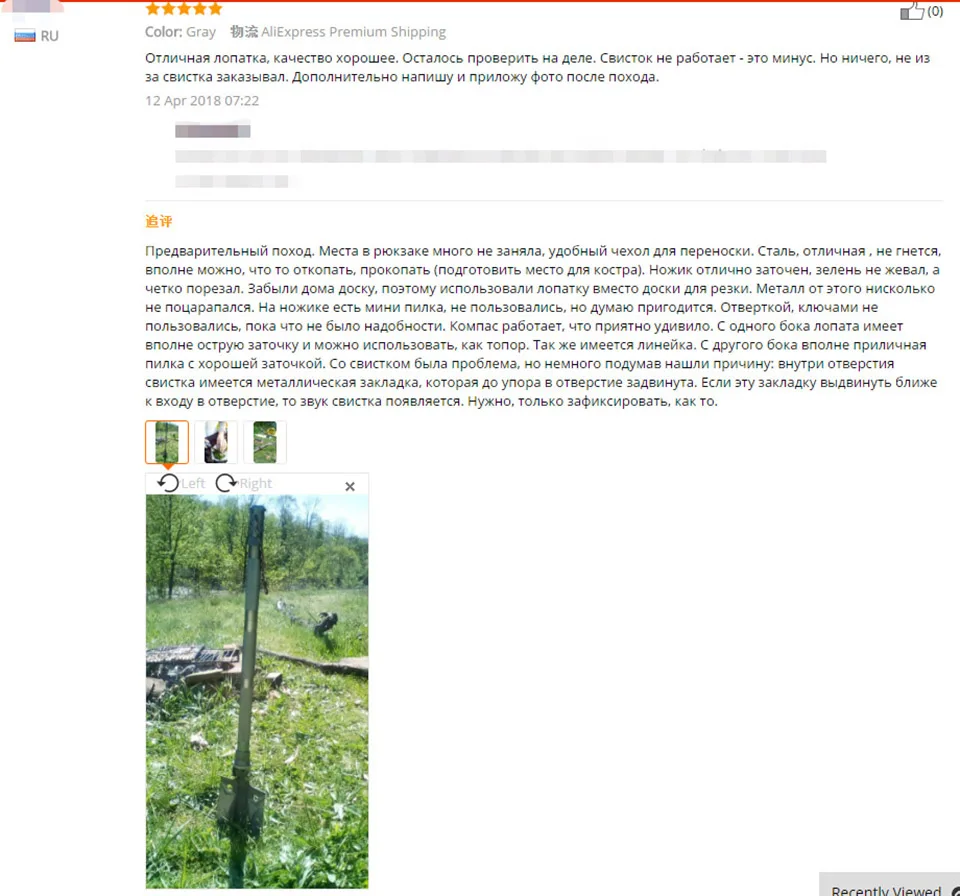The width and height of the screenshot is (960, 896).
Task: Rotate the photo right with the clockwise arrow
Action: pyautogui.click(x=227, y=483)
